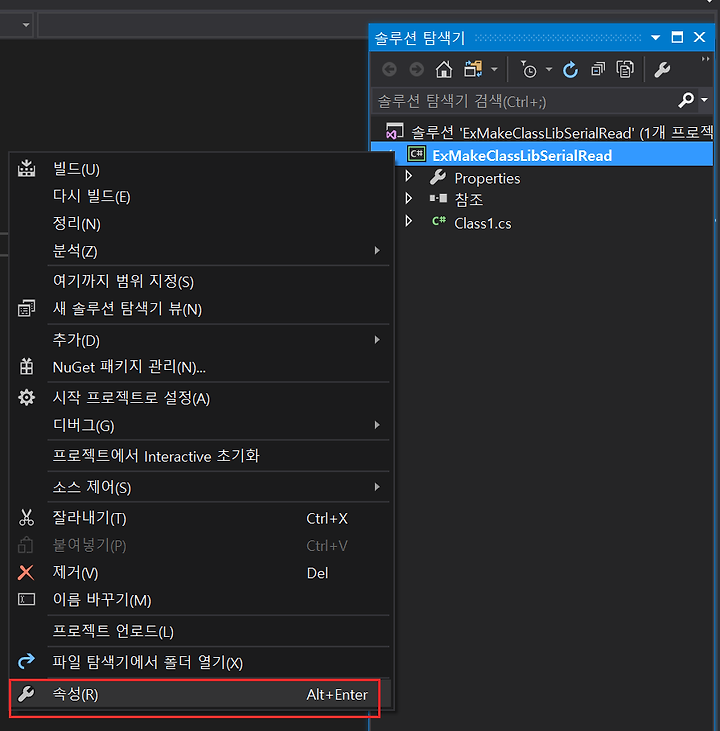This screenshot has width=720, height=731.
Task: Choose 여기까지 범위 지정(S)
Action: [201, 281]
